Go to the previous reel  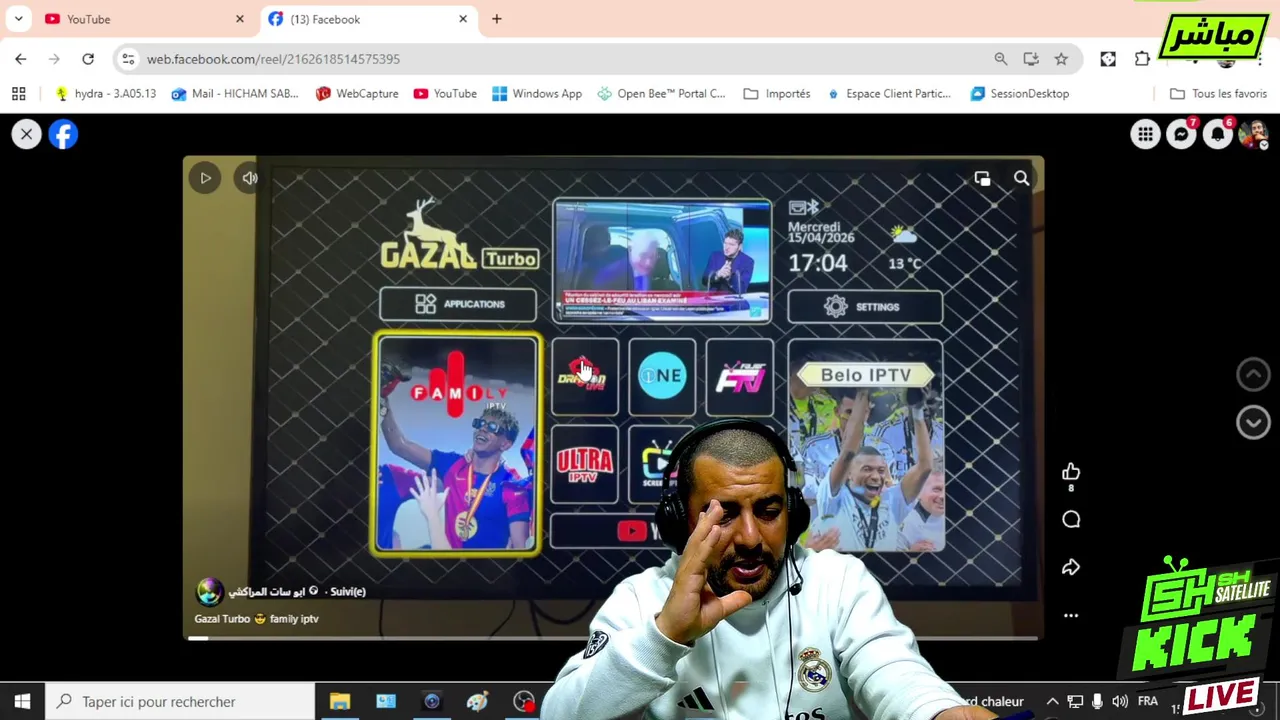(x=1253, y=374)
